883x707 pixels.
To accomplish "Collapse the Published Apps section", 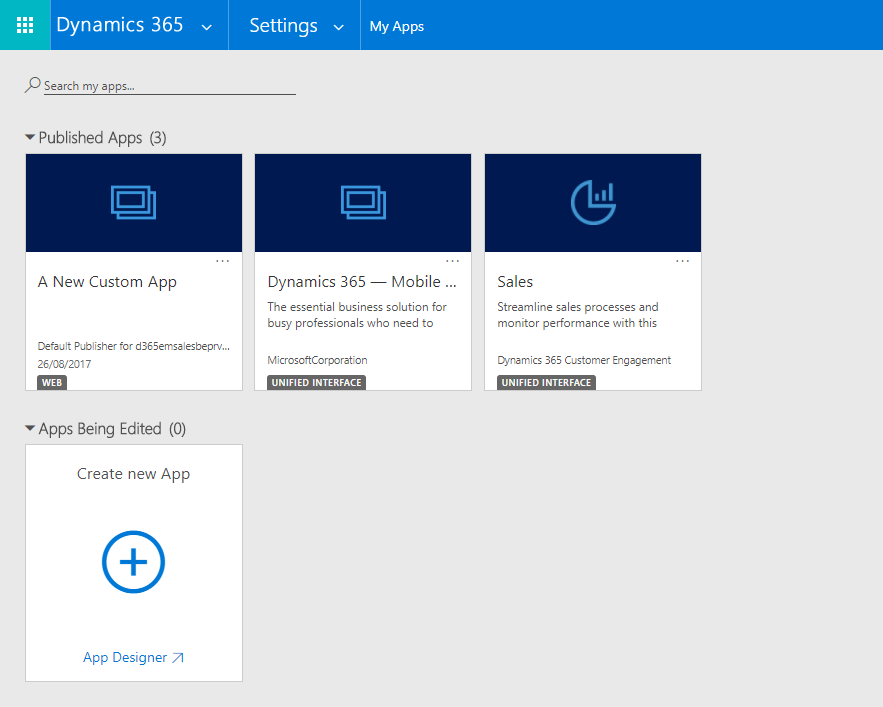I will [30, 137].
